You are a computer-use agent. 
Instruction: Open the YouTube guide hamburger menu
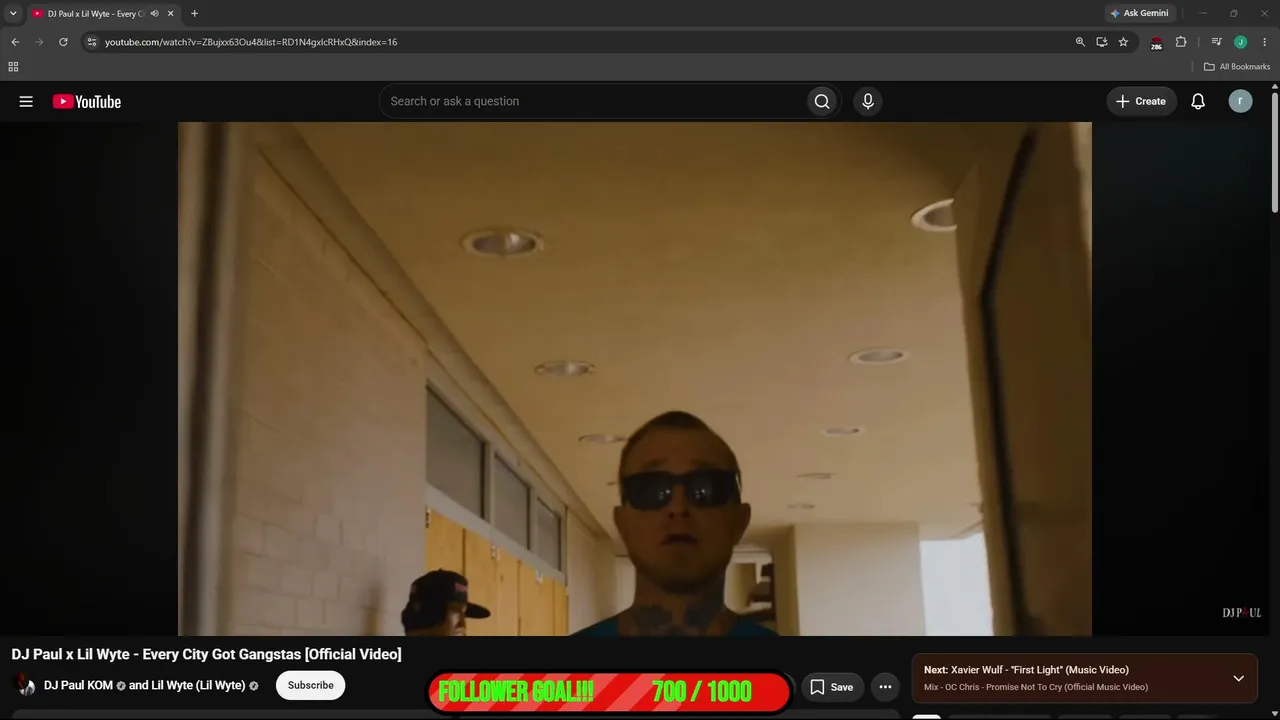(26, 101)
